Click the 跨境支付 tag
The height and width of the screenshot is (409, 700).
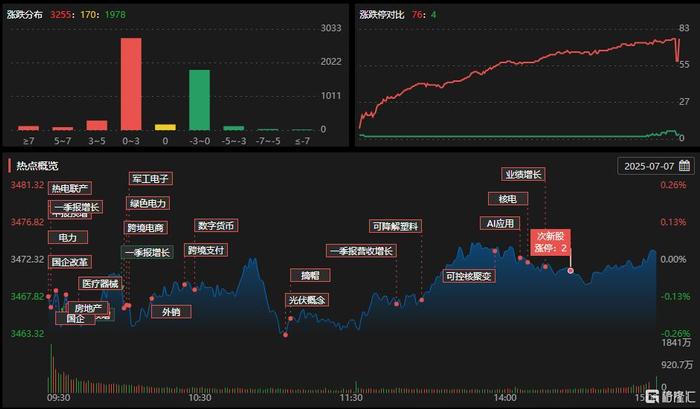(x=206, y=250)
